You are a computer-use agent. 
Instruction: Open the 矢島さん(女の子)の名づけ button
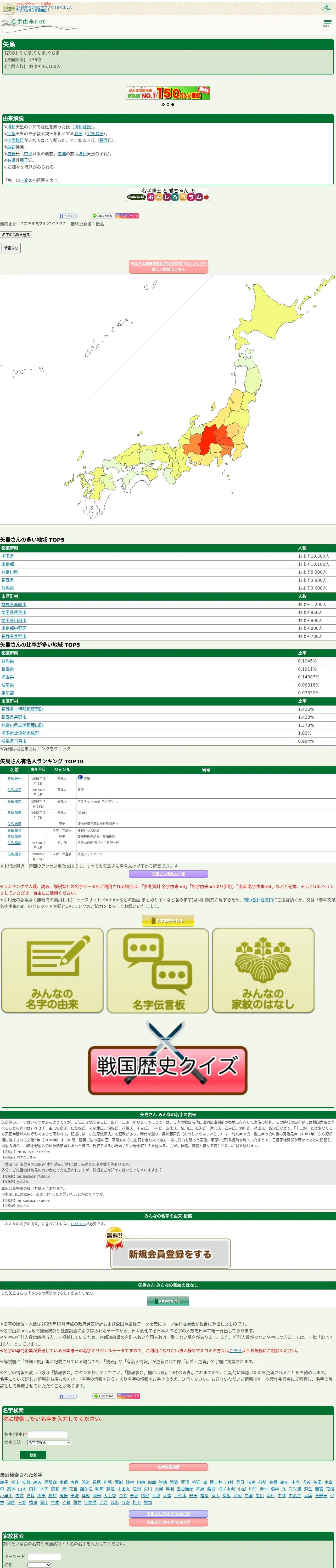pyautogui.click(x=168, y=1522)
